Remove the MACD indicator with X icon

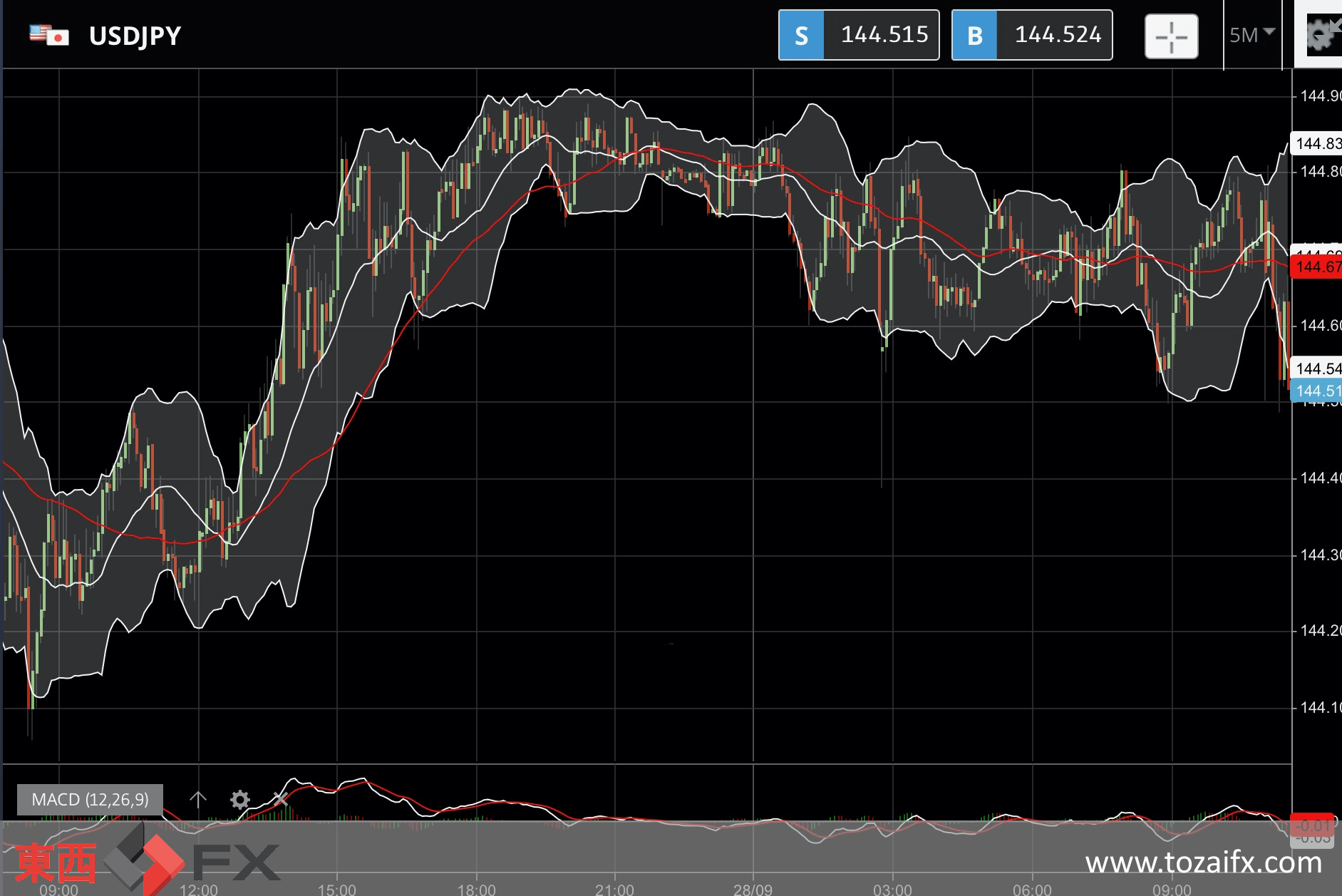tap(281, 799)
